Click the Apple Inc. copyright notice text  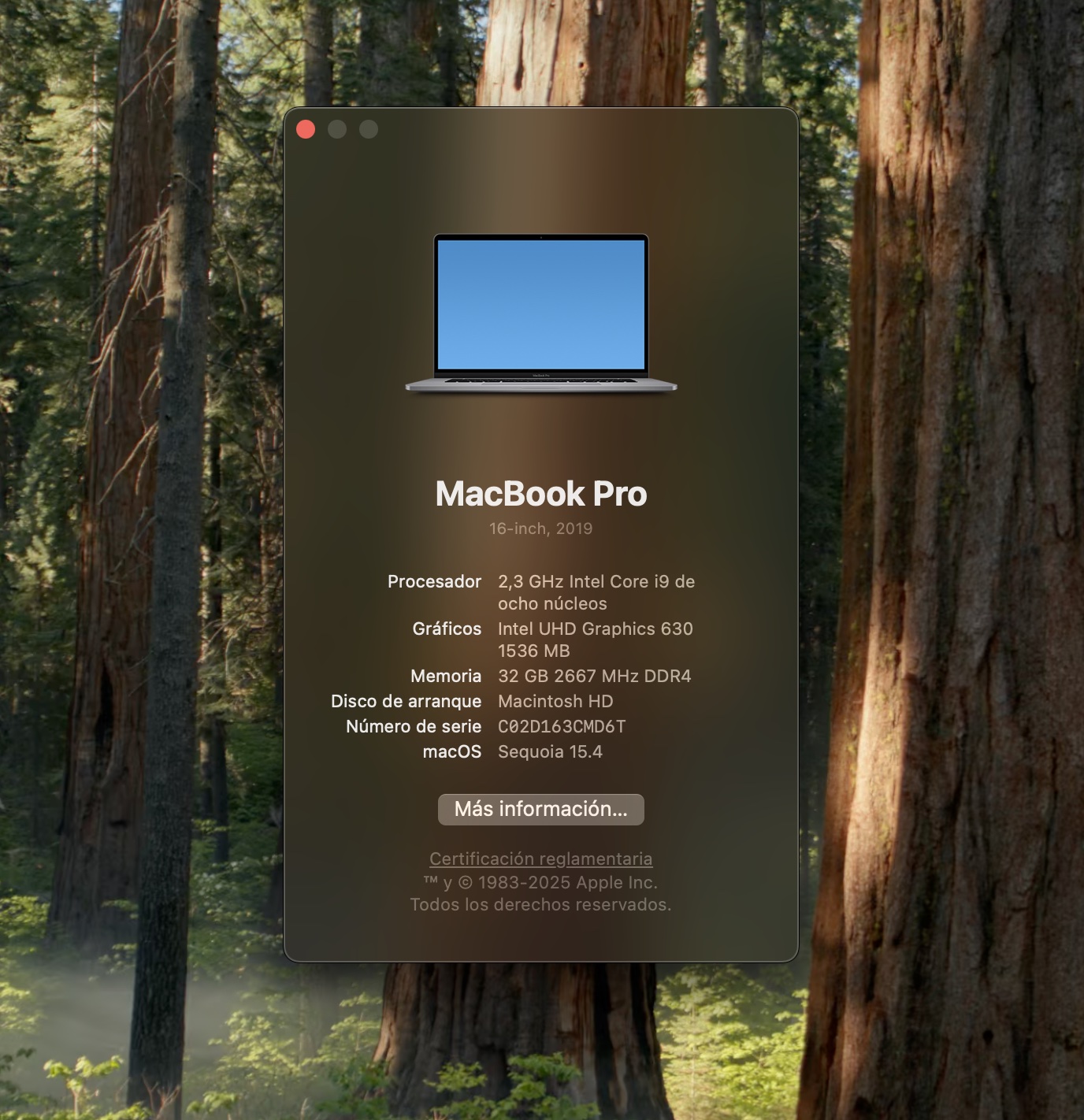[541, 883]
